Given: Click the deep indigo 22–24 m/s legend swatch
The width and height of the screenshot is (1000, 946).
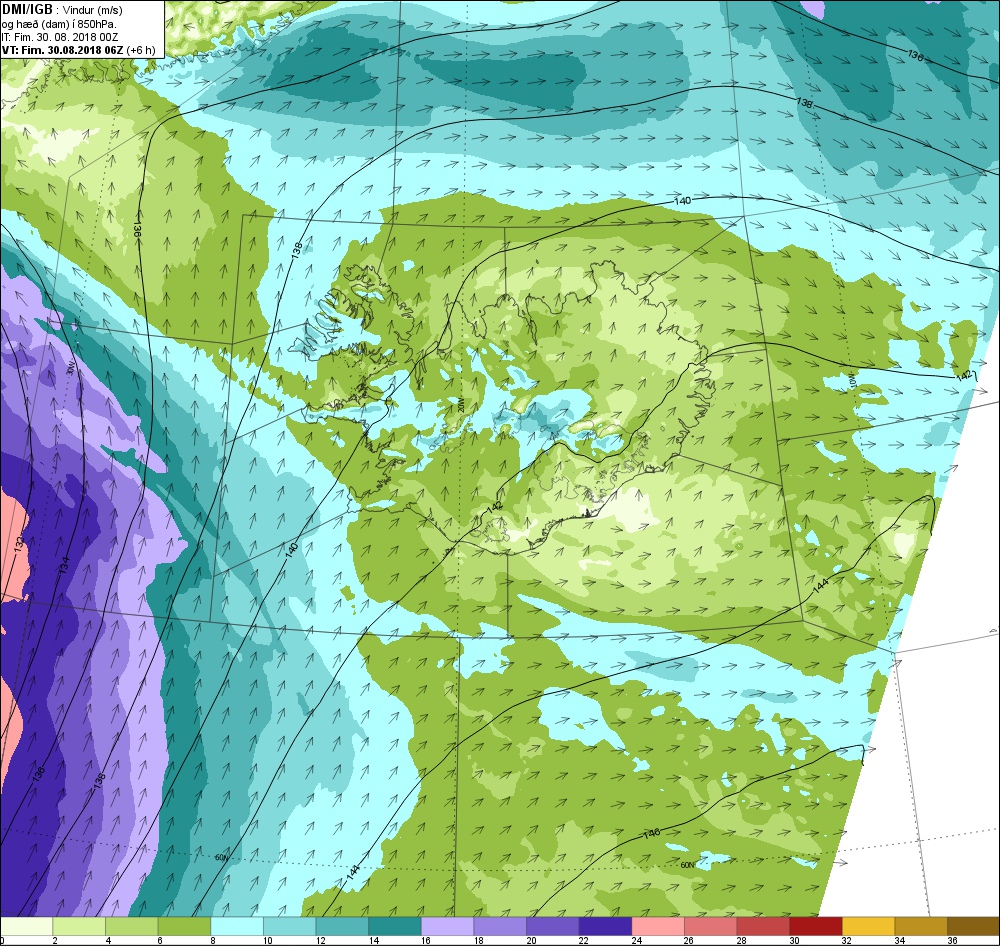Looking at the screenshot, I should [605, 926].
